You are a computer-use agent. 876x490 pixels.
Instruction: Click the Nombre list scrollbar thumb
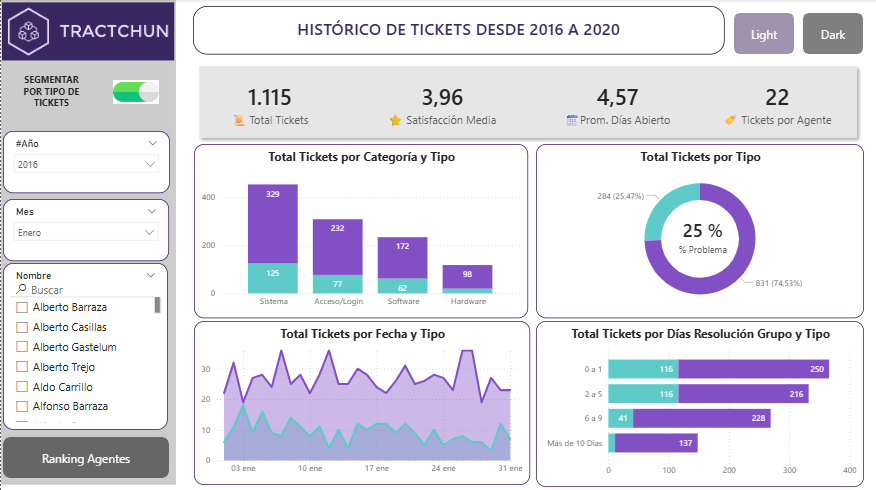tap(158, 305)
